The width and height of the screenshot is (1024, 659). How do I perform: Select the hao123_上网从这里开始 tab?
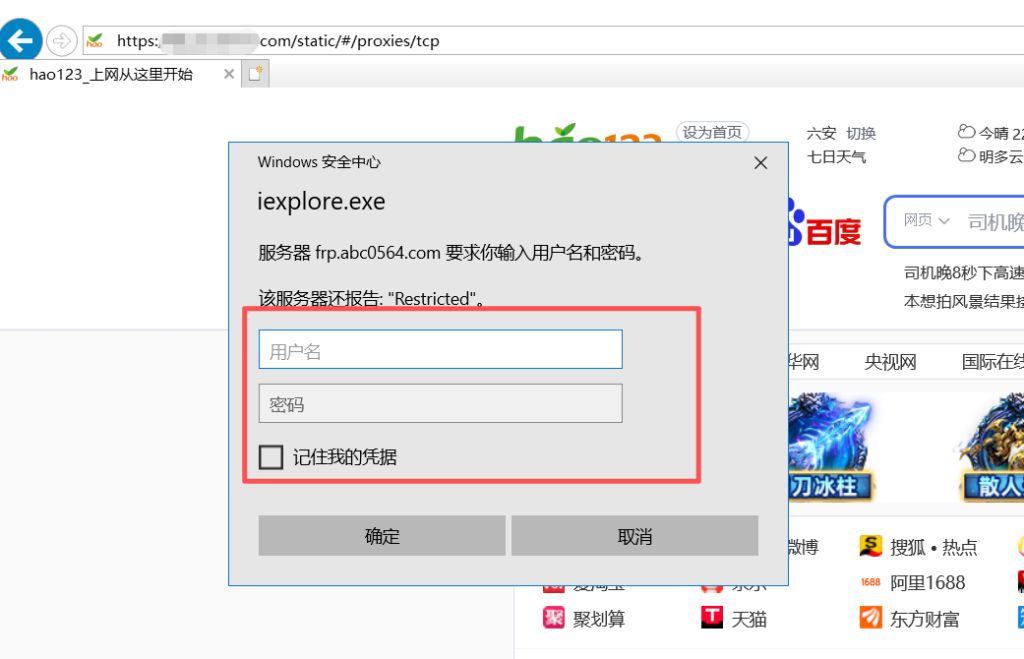111,74
